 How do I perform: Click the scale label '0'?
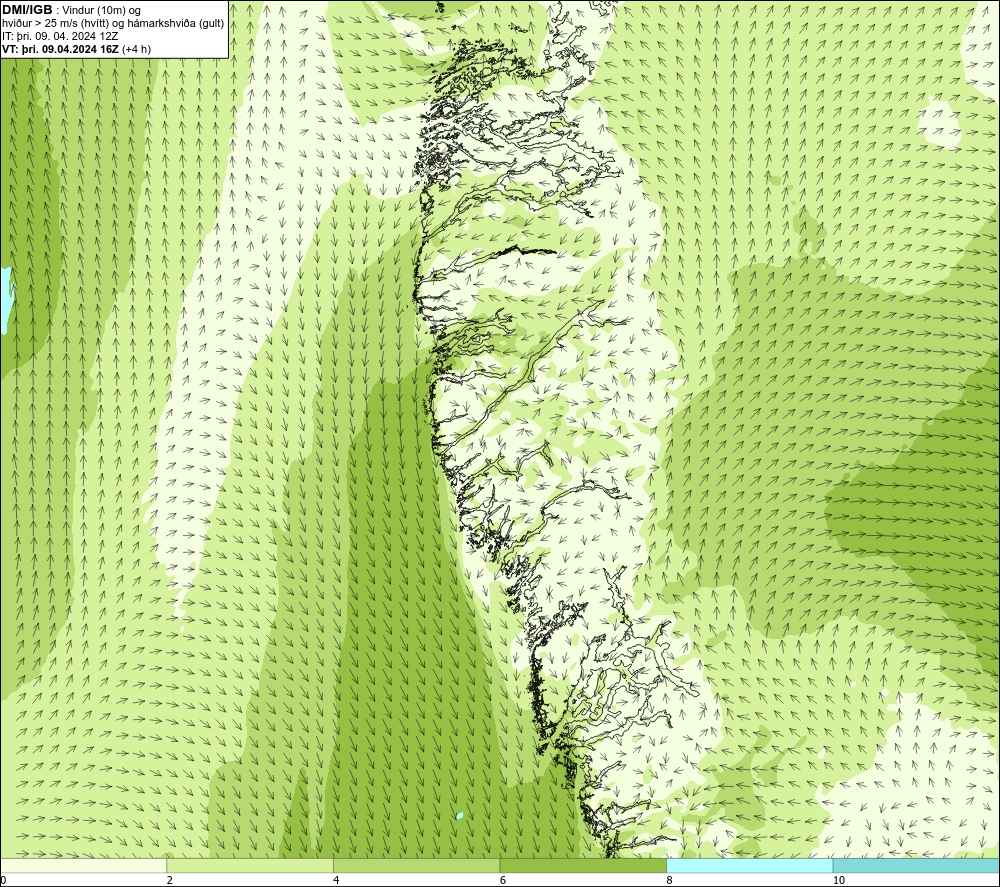pyautogui.click(x=3, y=880)
